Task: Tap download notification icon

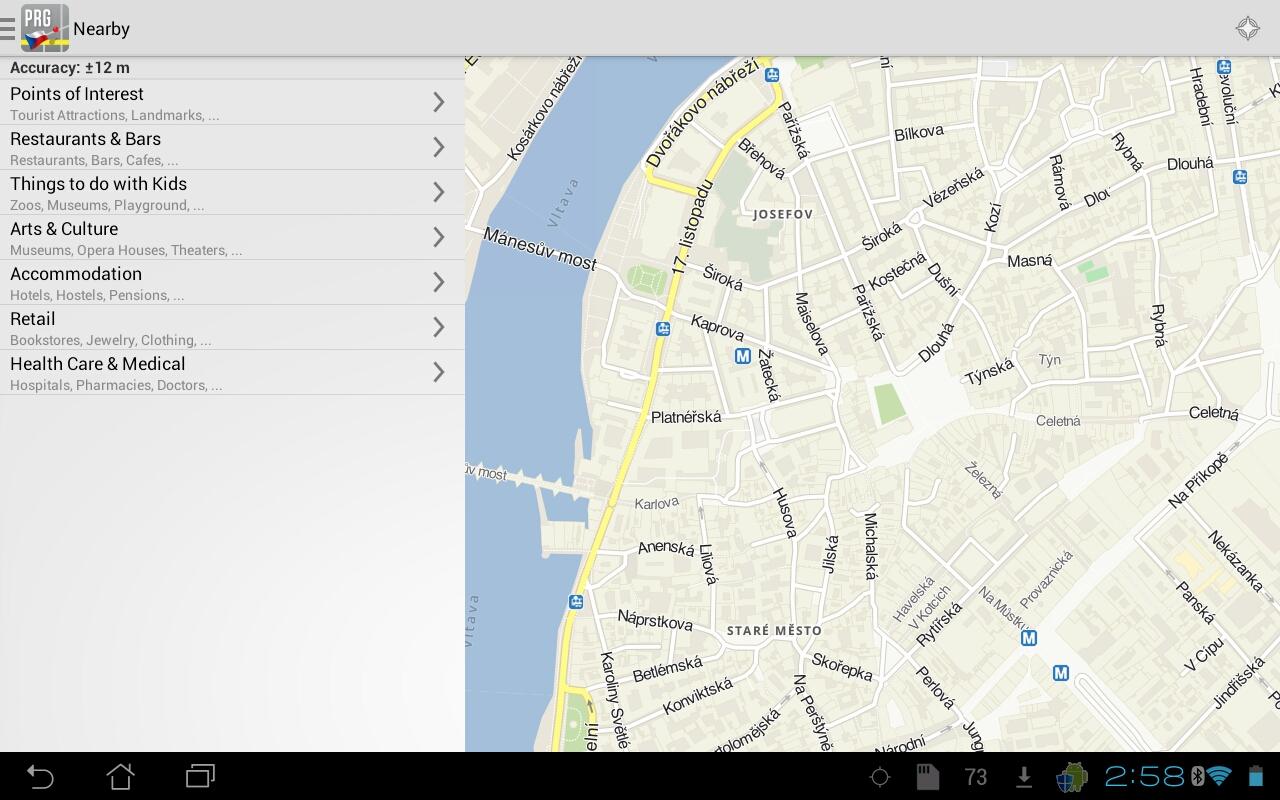Action: (1023, 777)
